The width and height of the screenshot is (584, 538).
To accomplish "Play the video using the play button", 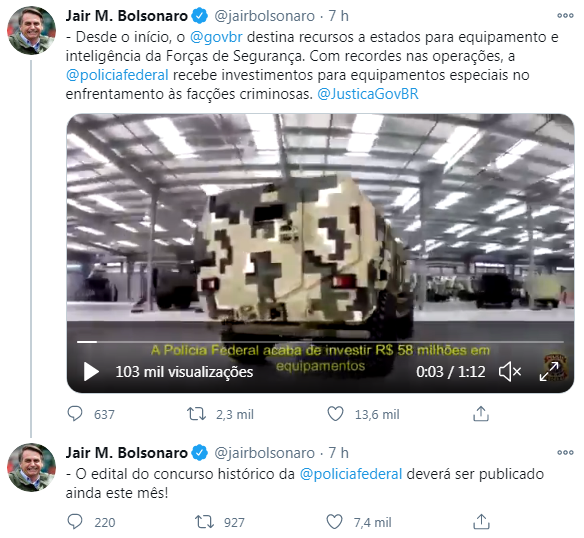I will coord(91,371).
